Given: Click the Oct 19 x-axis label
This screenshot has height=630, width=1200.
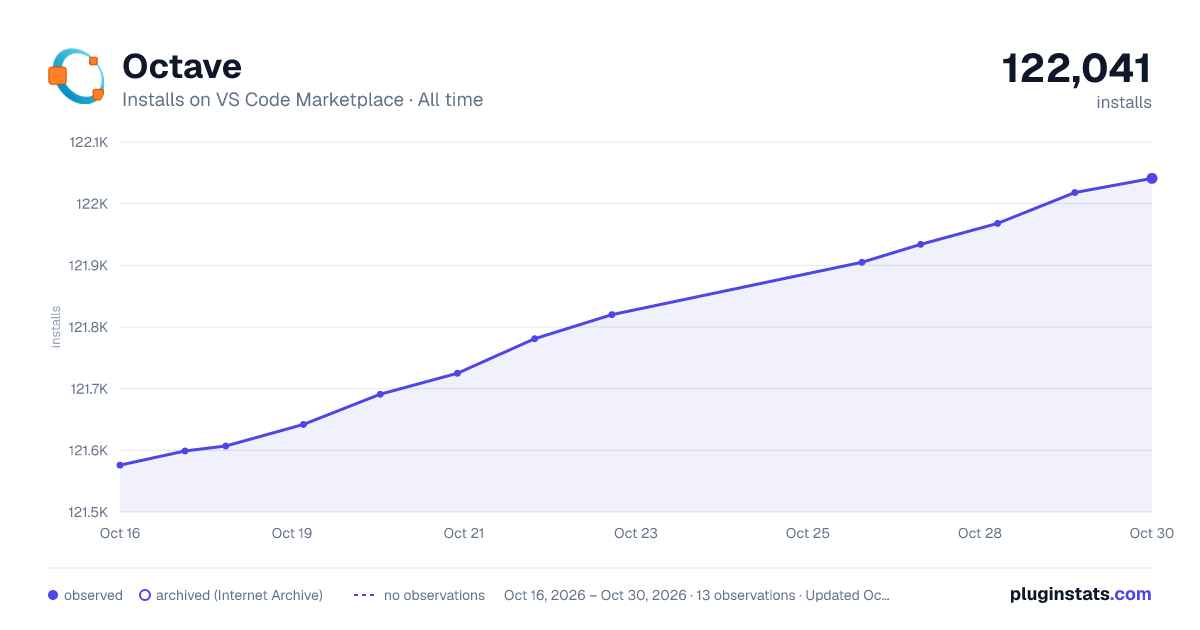Looking at the screenshot, I should pyautogui.click(x=292, y=533).
